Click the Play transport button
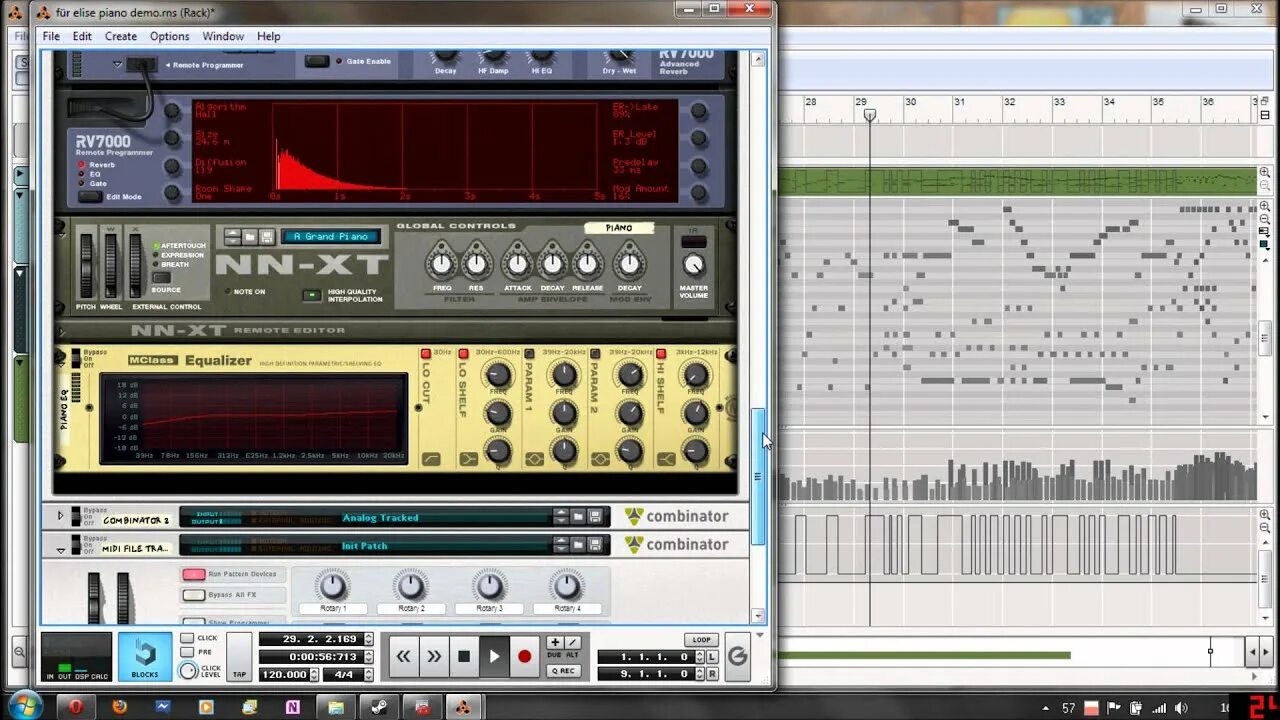Viewport: 1280px width, 720px height. 494,656
